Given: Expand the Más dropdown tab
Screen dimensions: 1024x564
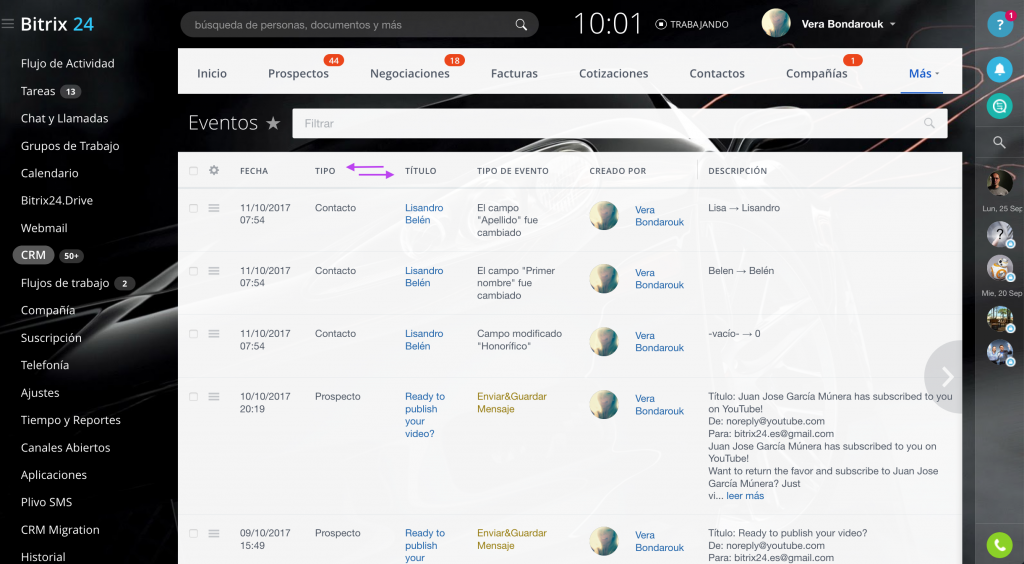Looking at the screenshot, I should click(923, 74).
